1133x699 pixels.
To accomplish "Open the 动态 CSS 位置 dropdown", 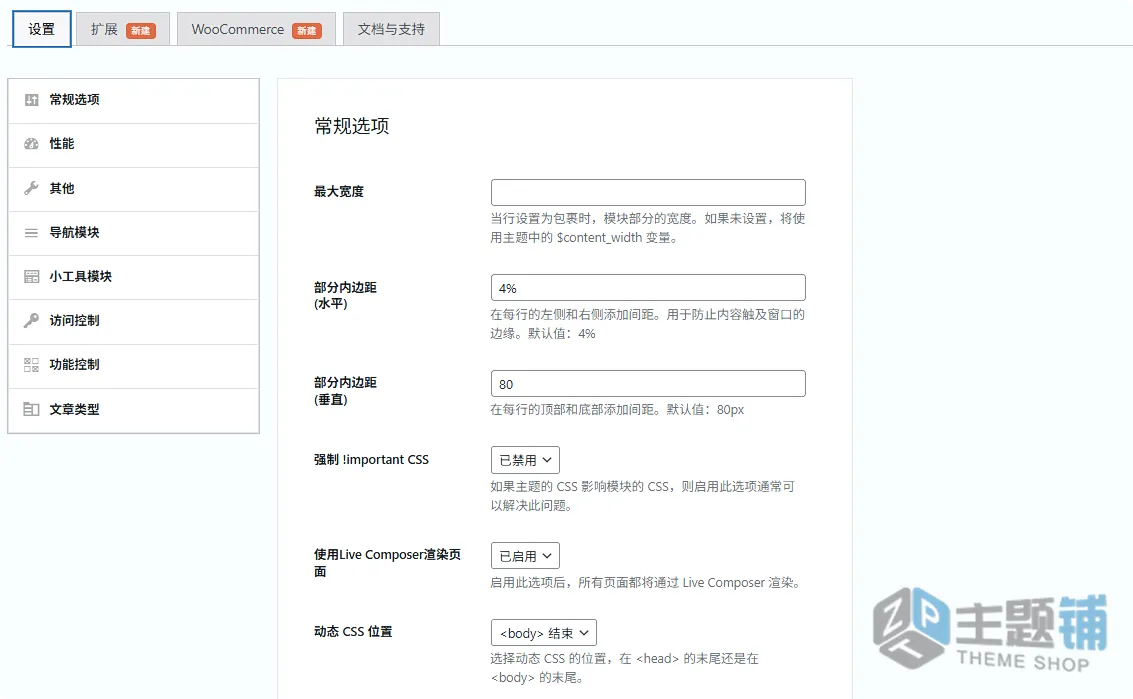I will pos(544,632).
